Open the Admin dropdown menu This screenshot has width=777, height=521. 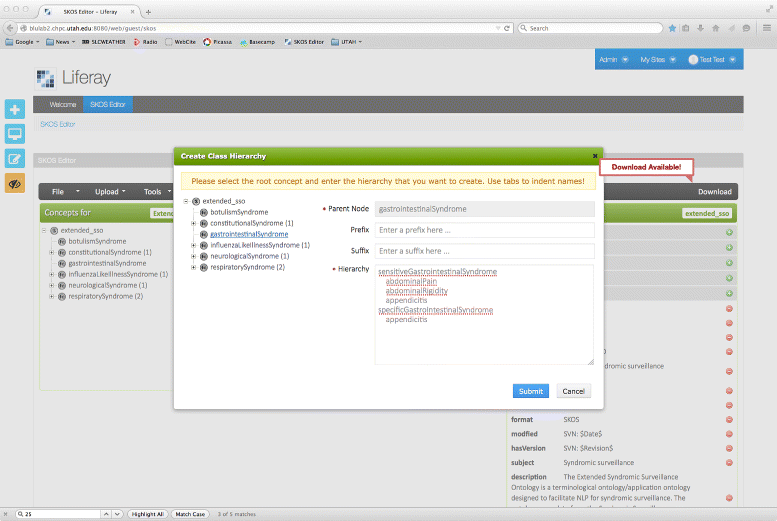click(x=613, y=60)
